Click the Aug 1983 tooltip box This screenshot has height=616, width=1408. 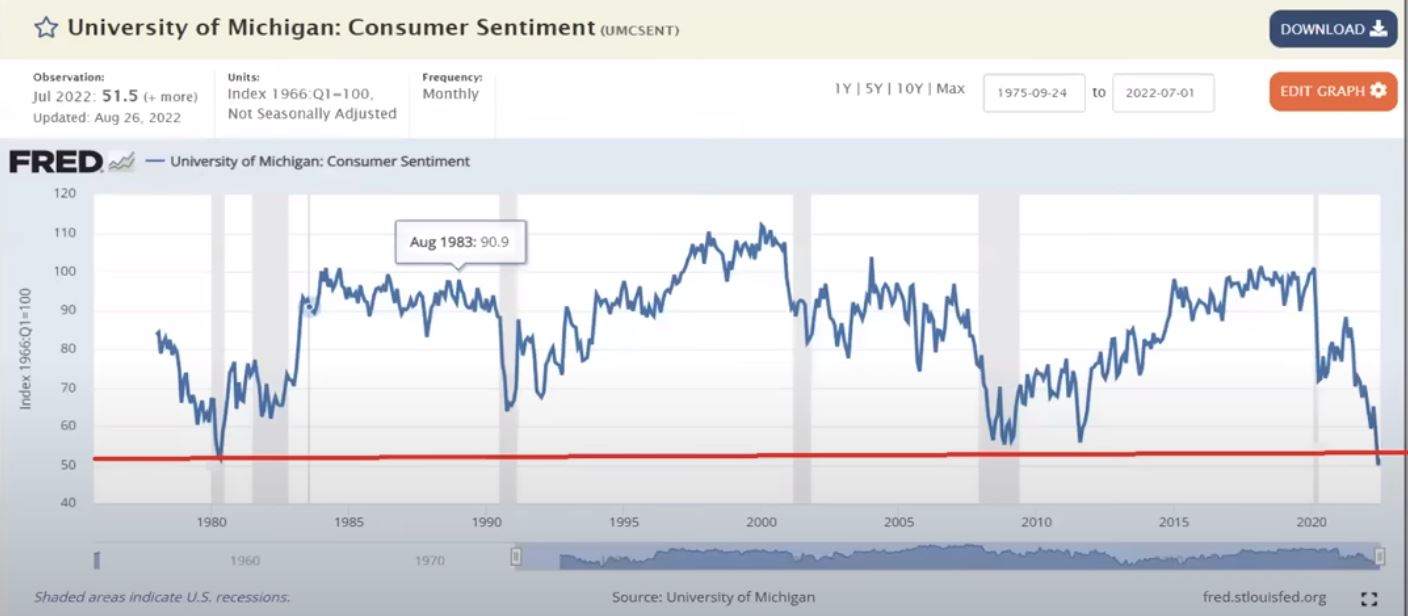[460, 242]
